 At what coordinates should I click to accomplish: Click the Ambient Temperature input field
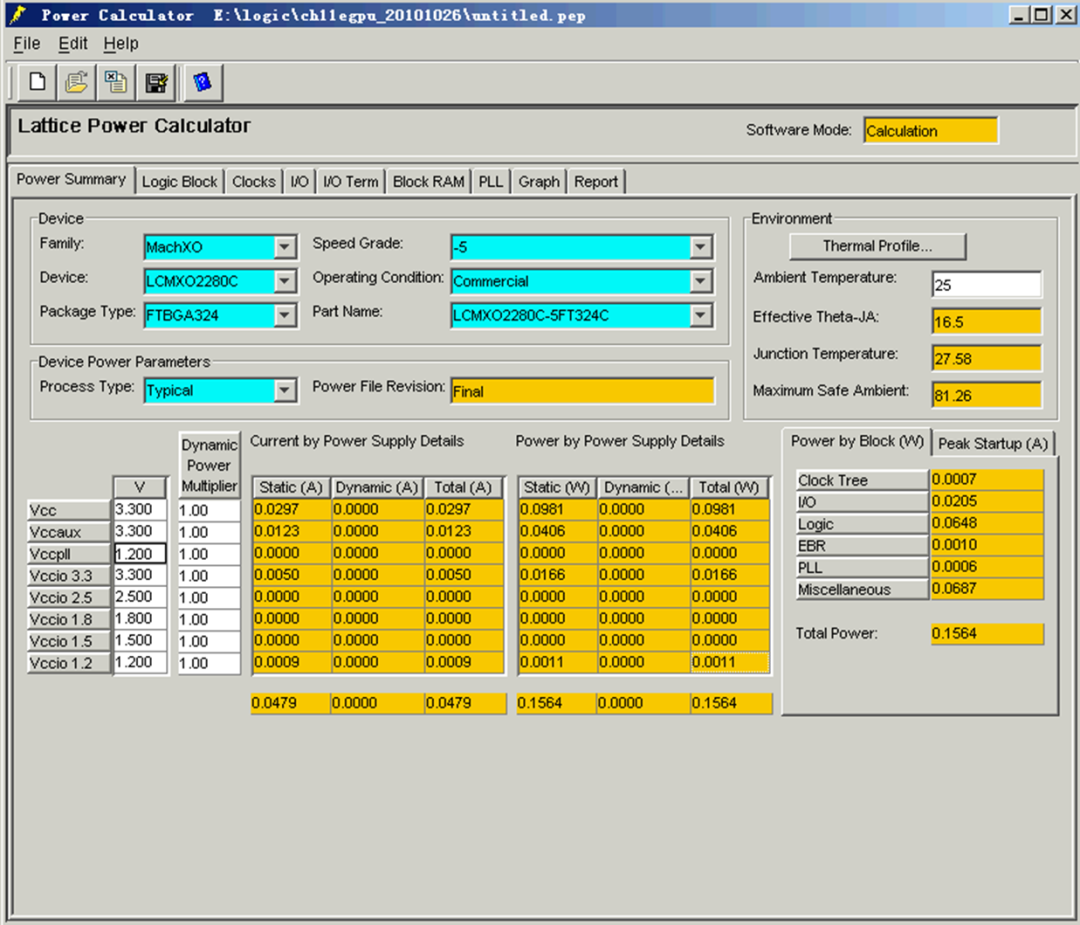pyautogui.click(x=986, y=284)
